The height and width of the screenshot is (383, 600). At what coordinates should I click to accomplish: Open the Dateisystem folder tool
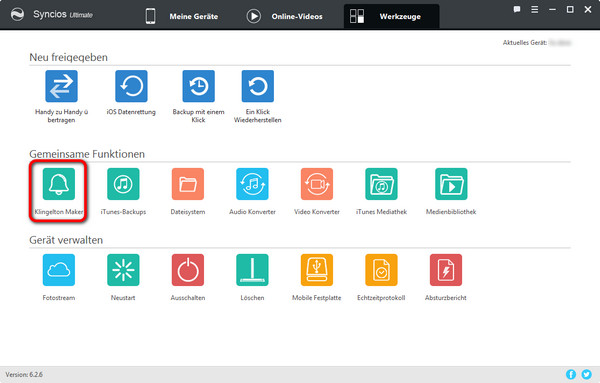click(188, 184)
